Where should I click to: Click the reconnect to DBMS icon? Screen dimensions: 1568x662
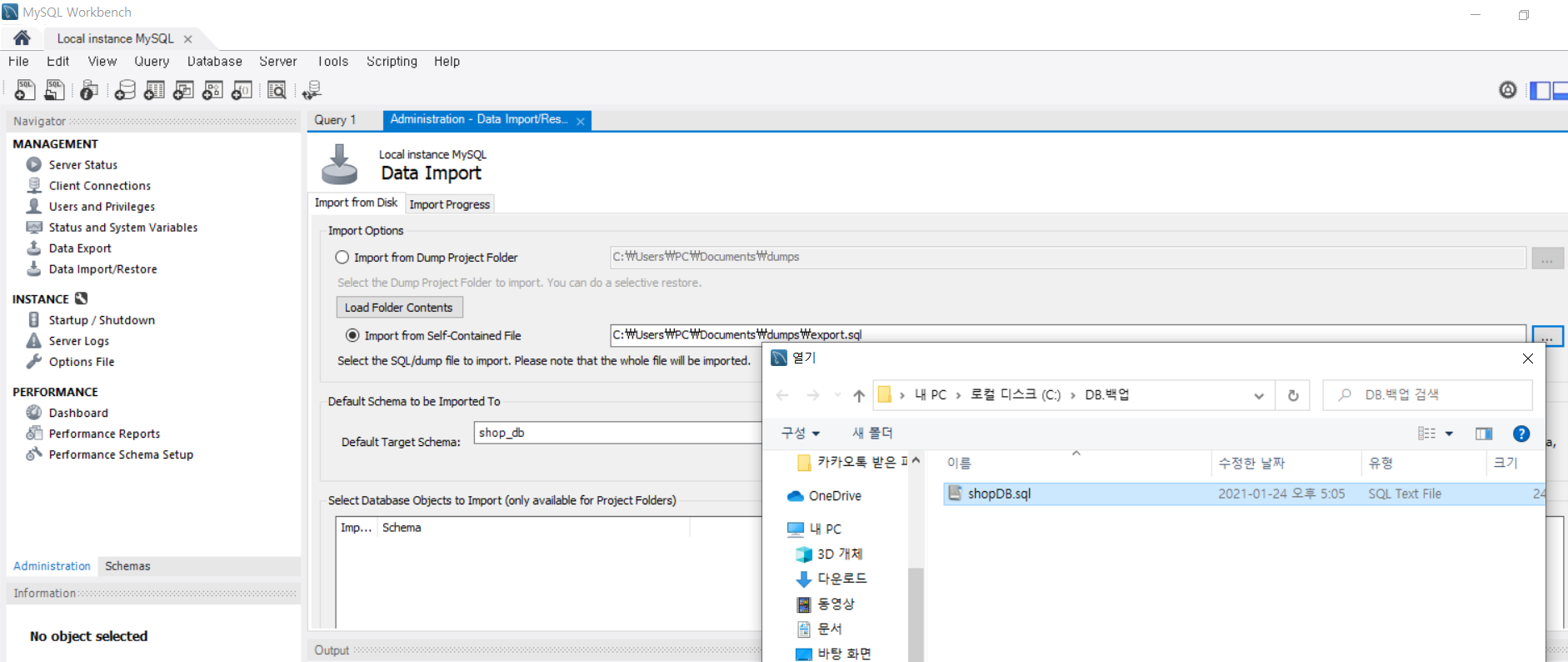point(312,90)
